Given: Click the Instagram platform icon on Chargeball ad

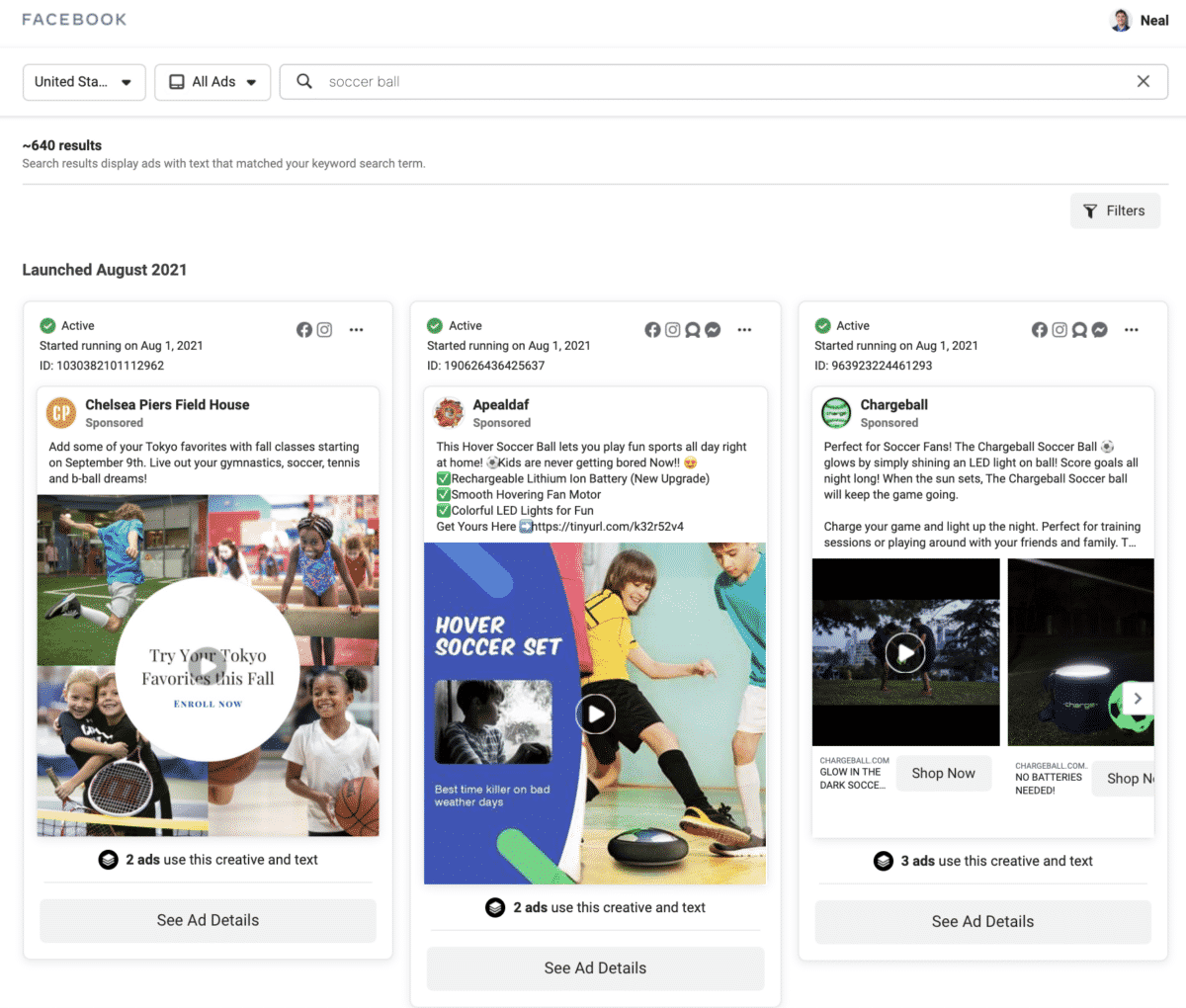Looking at the screenshot, I should (1059, 330).
